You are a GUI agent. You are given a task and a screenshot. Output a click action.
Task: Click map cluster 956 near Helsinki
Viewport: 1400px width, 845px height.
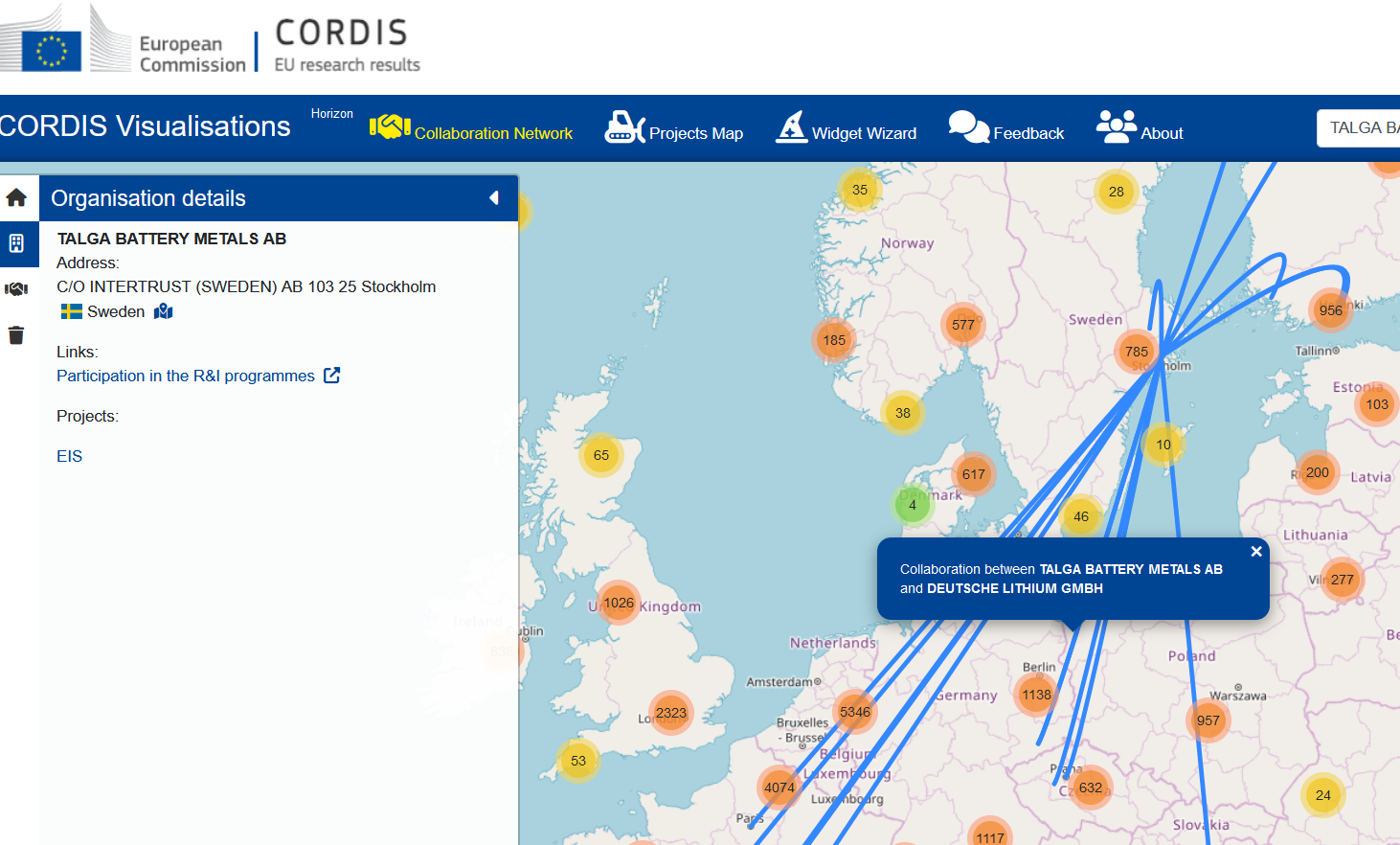click(x=1331, y=310)
